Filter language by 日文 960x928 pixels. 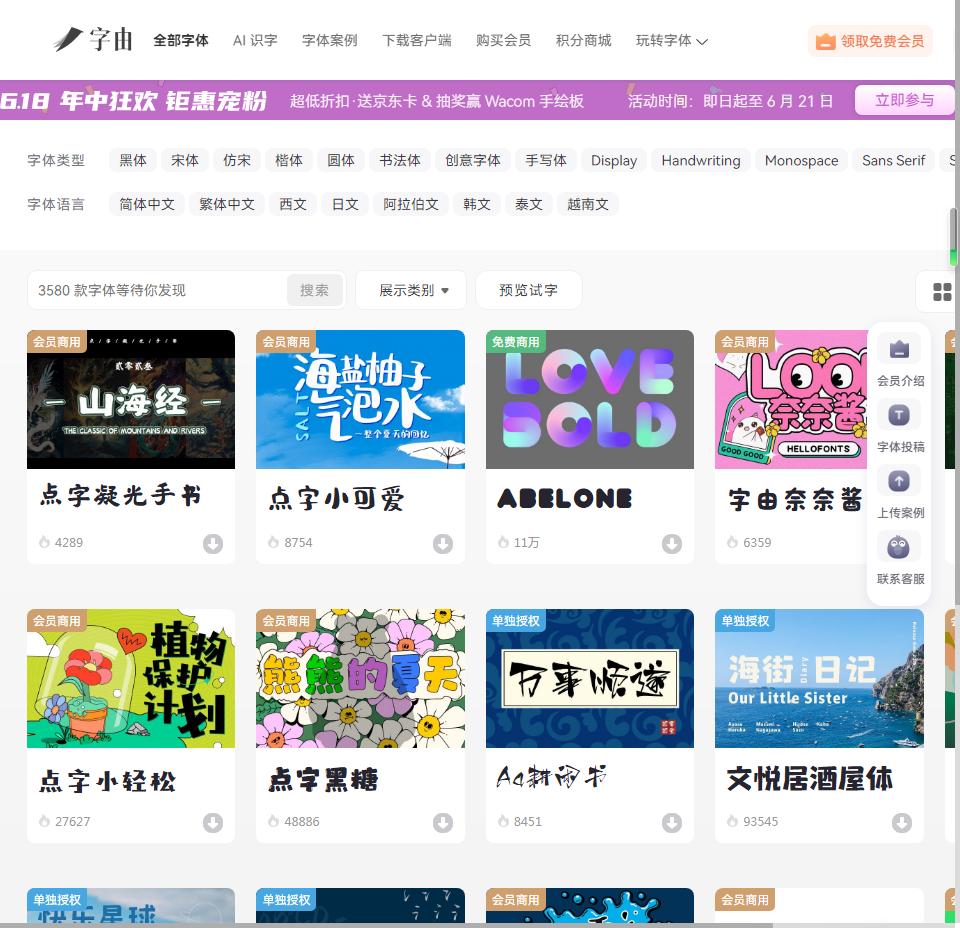(x=345, y=204)
